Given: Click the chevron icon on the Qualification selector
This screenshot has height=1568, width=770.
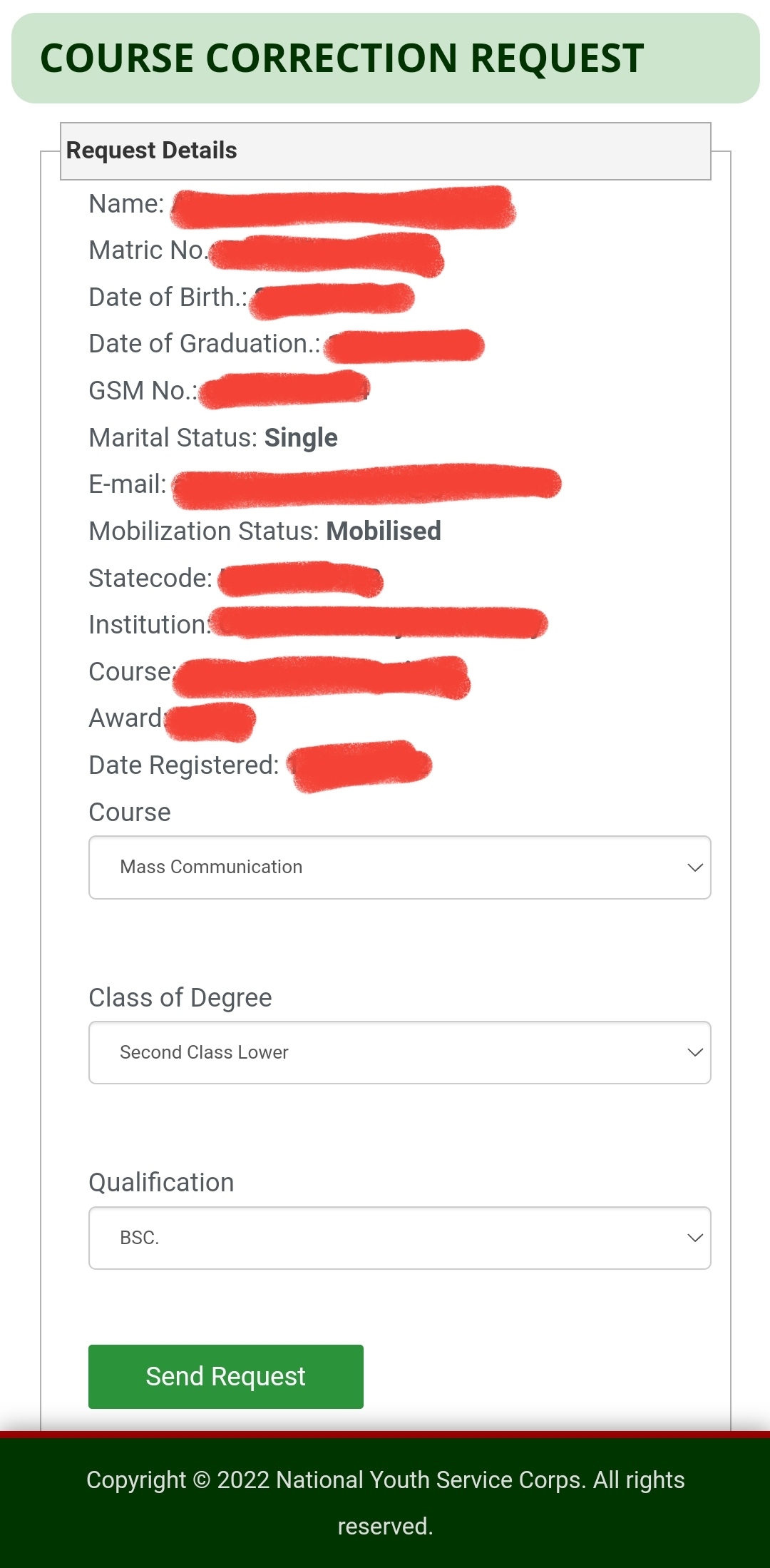Looking at the screenshot, I should coord(695,1238).
